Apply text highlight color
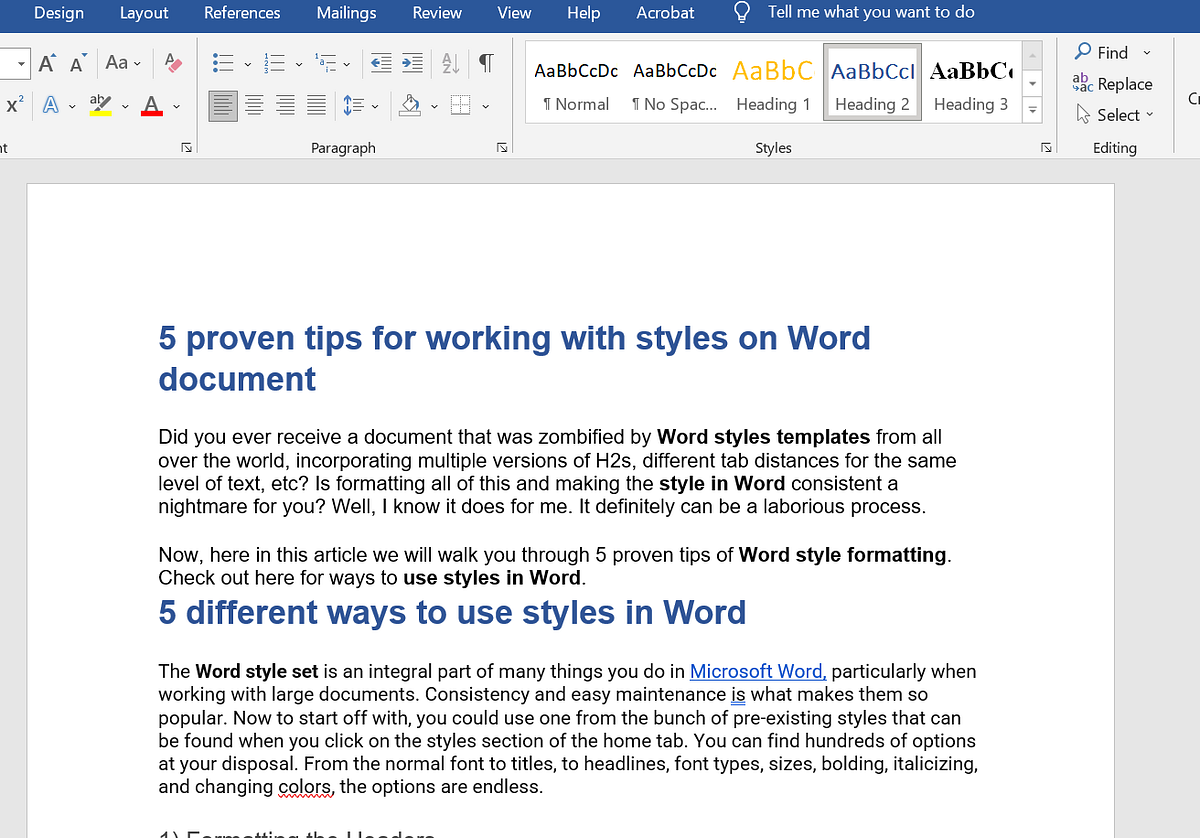Viewport: 1200px width, 838px height. pyautogui.click(x=99, y=105)
